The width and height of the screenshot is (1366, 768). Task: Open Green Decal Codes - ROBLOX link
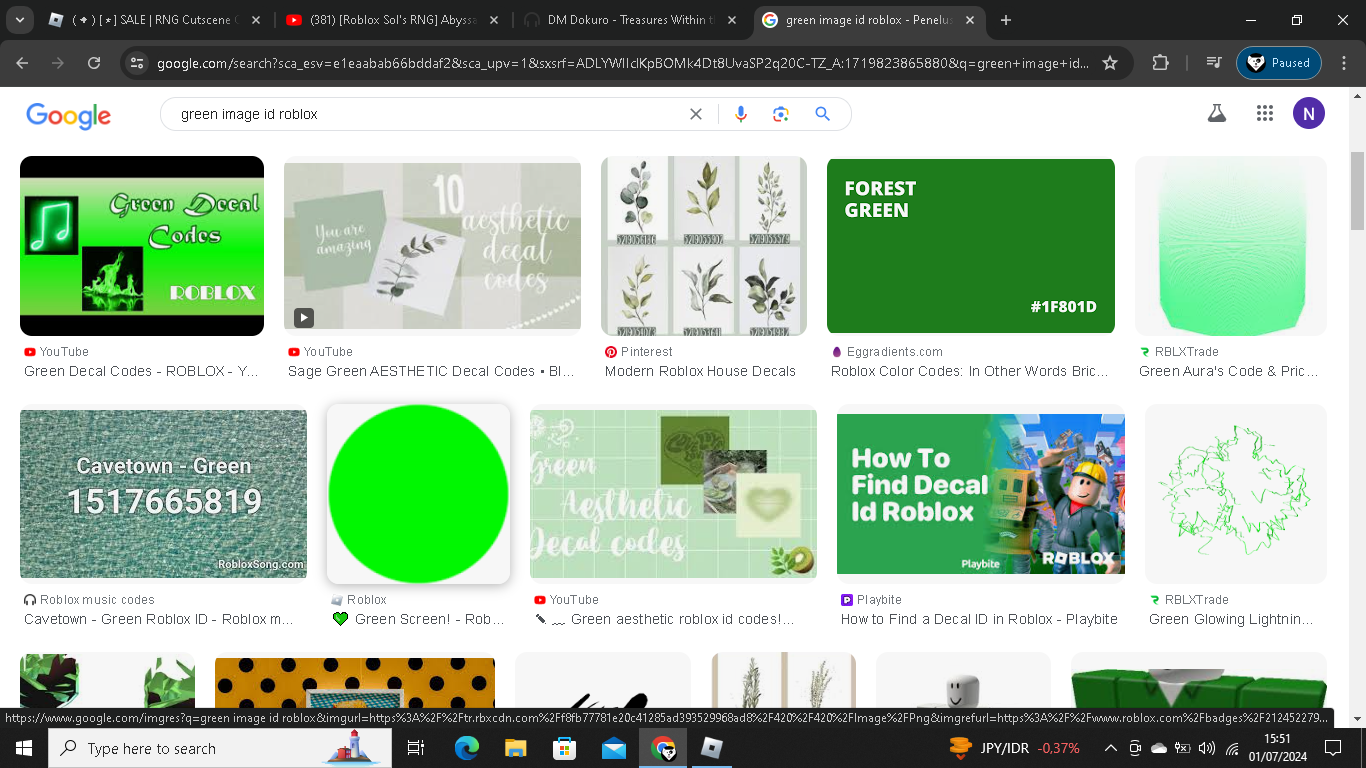click(x=141, y=371)
